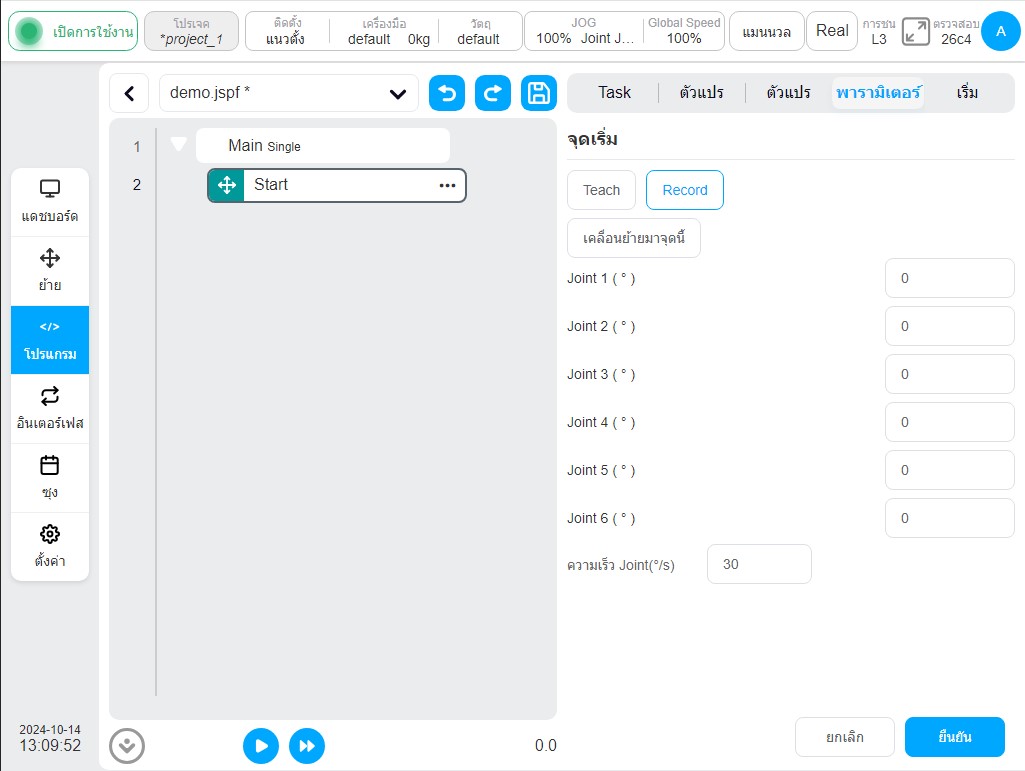Click the ยกเลิก cancel button
Image resolution: width=1025 pixels, height=771 pixels.
(845, 737)
